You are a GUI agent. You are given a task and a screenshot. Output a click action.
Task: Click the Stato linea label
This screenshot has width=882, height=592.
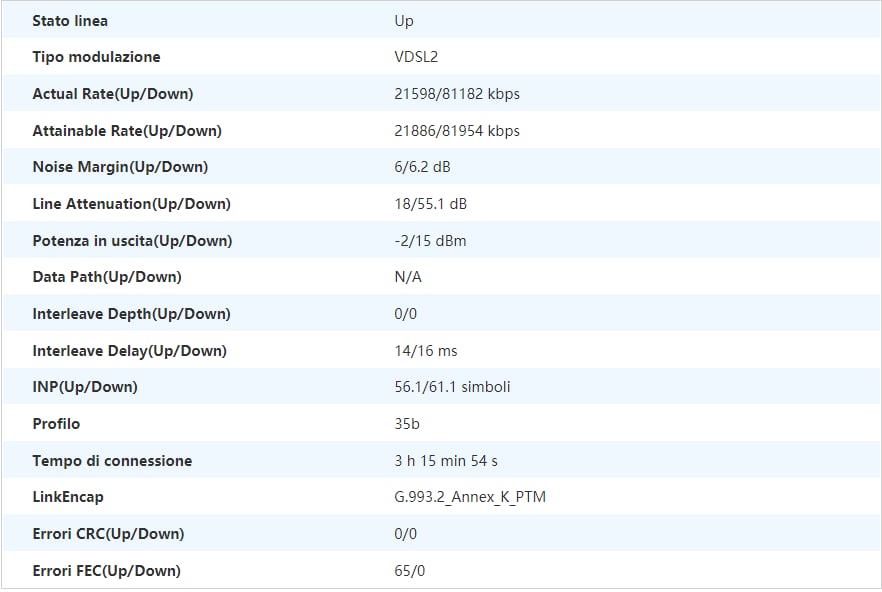click(x=70, y=21)
